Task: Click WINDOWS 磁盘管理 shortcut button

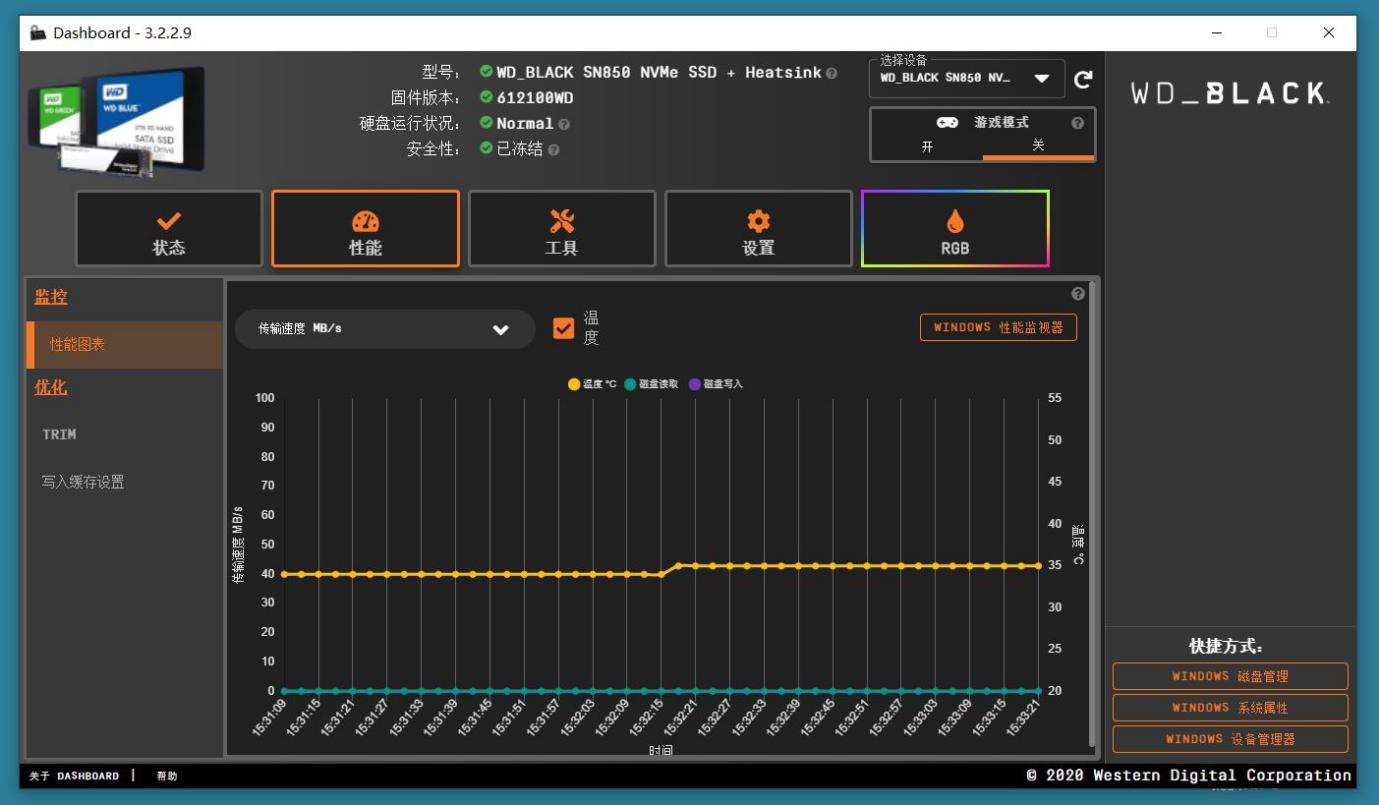Action: pyautogui.click(x=1230, y=676)
